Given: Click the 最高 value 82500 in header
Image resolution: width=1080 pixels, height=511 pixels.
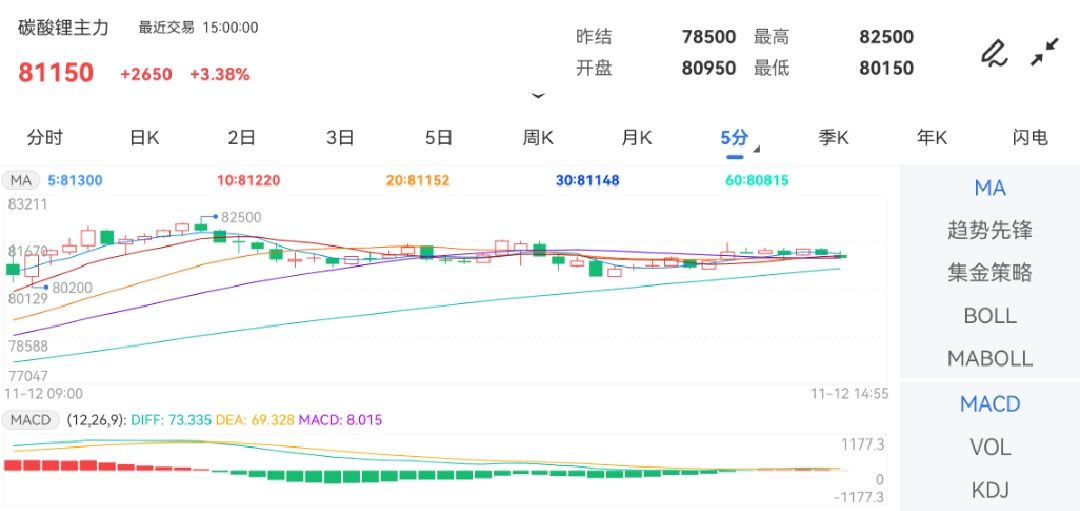Looking at the screenshot, I should coord(886,36).
